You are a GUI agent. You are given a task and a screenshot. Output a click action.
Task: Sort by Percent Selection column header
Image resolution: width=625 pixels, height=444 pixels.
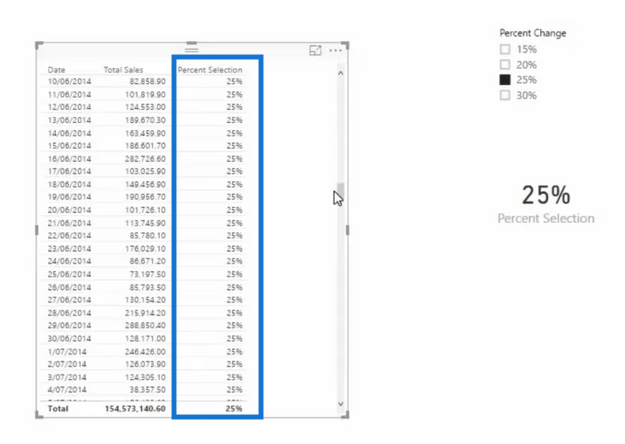click(210, 70)
